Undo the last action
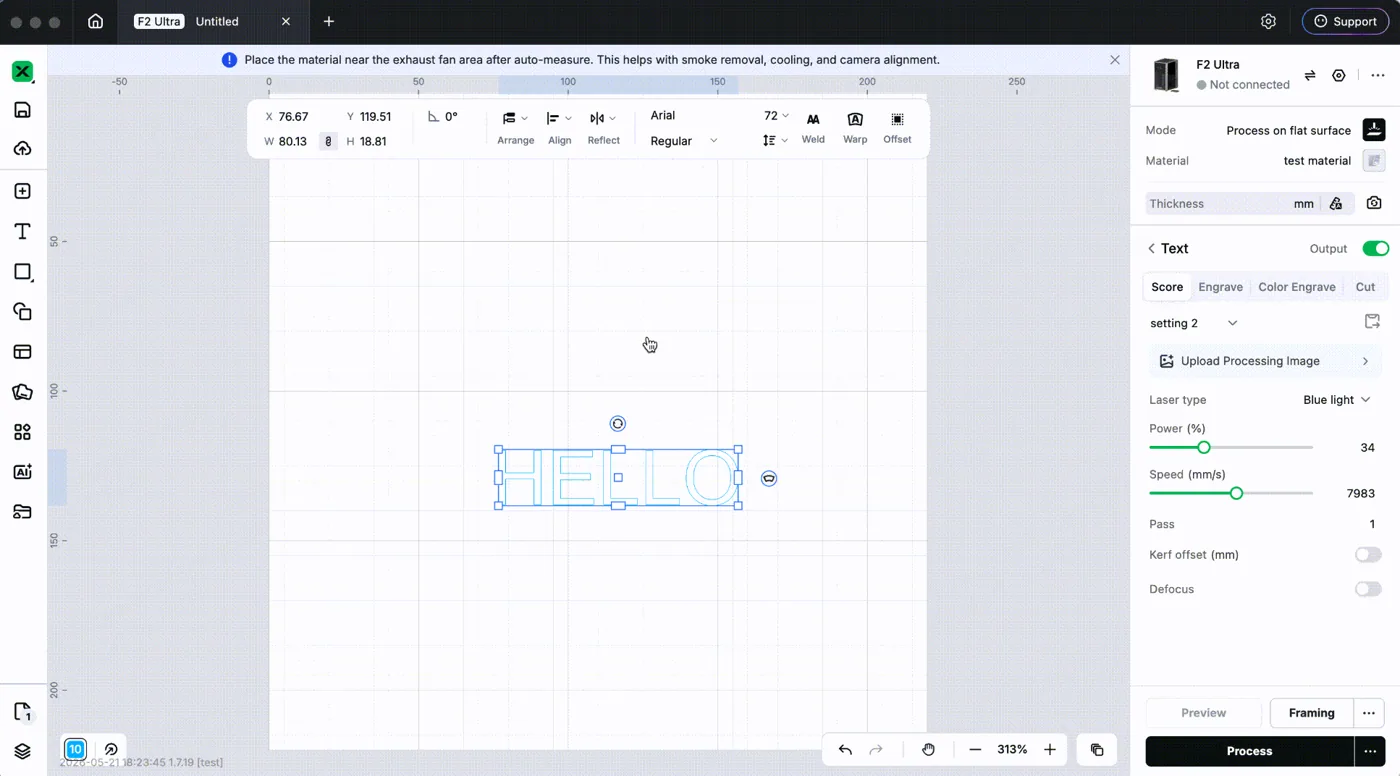The image size is (1400, 776). (x=845, y=750)
